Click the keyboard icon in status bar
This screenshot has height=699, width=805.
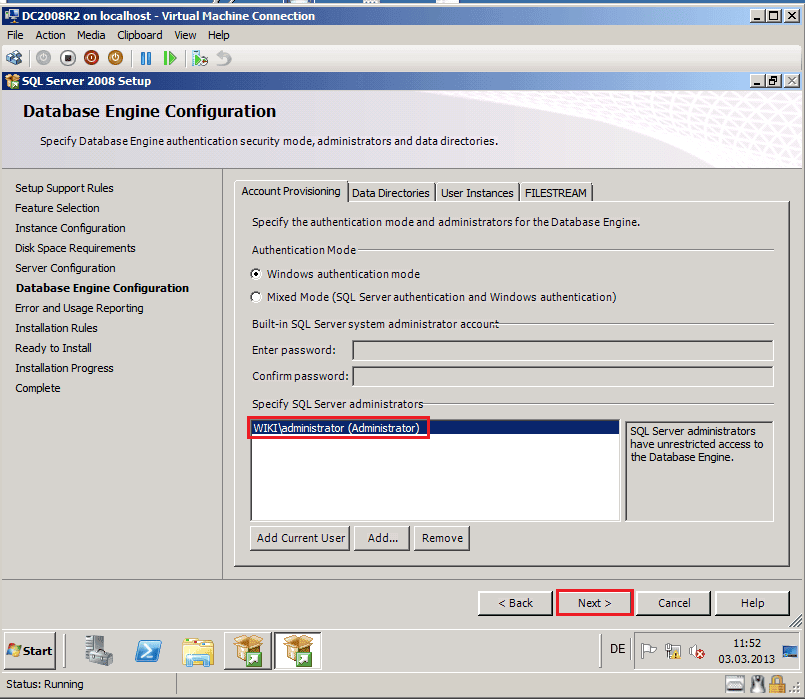click(x=735, y=684)
